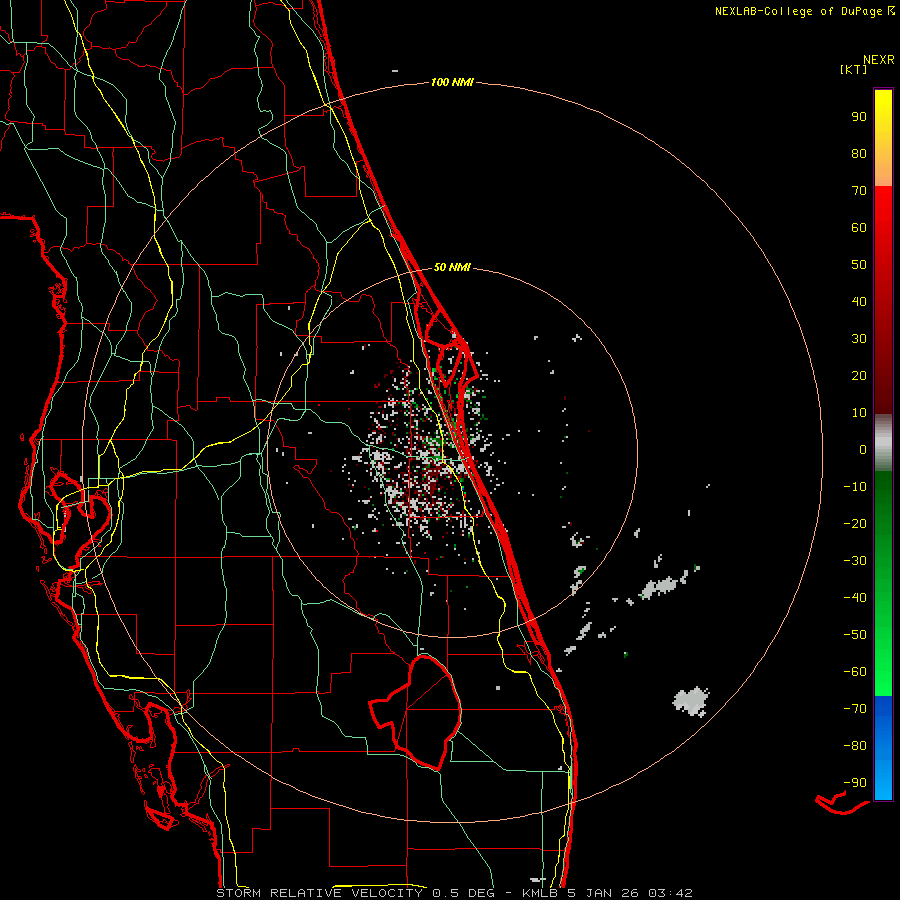The height and width of the screenshot is (900, 900).
Task: Click the 60 value on velocity scale
Action: tap(859, 228)
